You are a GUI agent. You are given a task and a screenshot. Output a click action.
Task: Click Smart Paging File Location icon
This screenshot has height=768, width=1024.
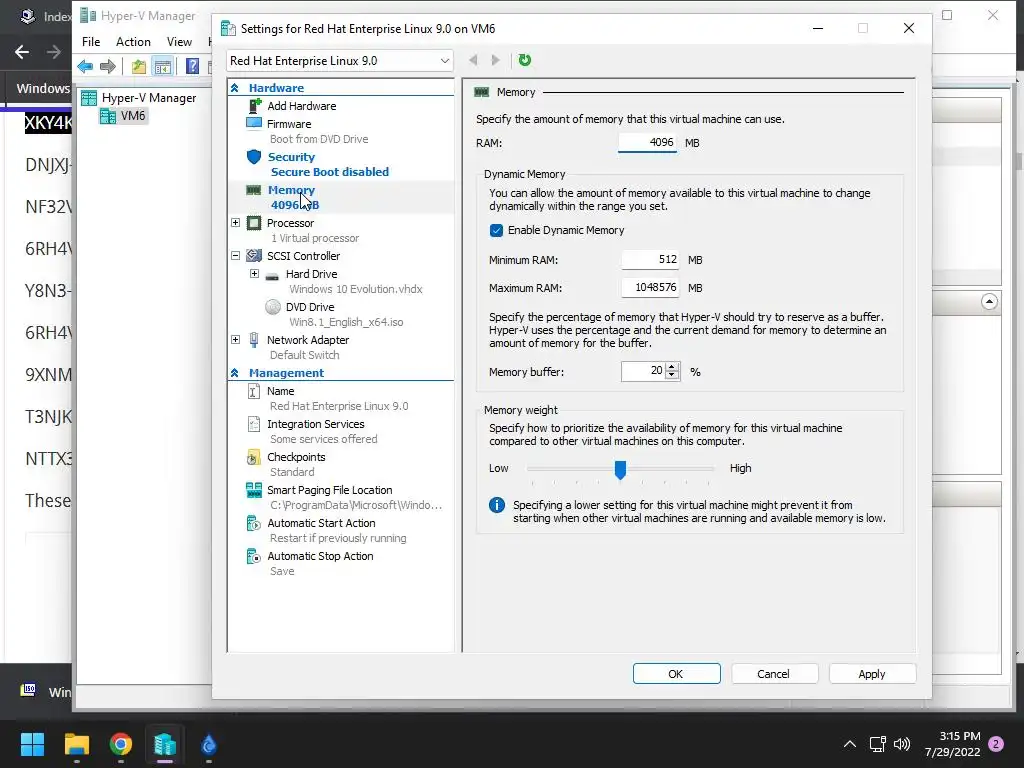[254, 490]
